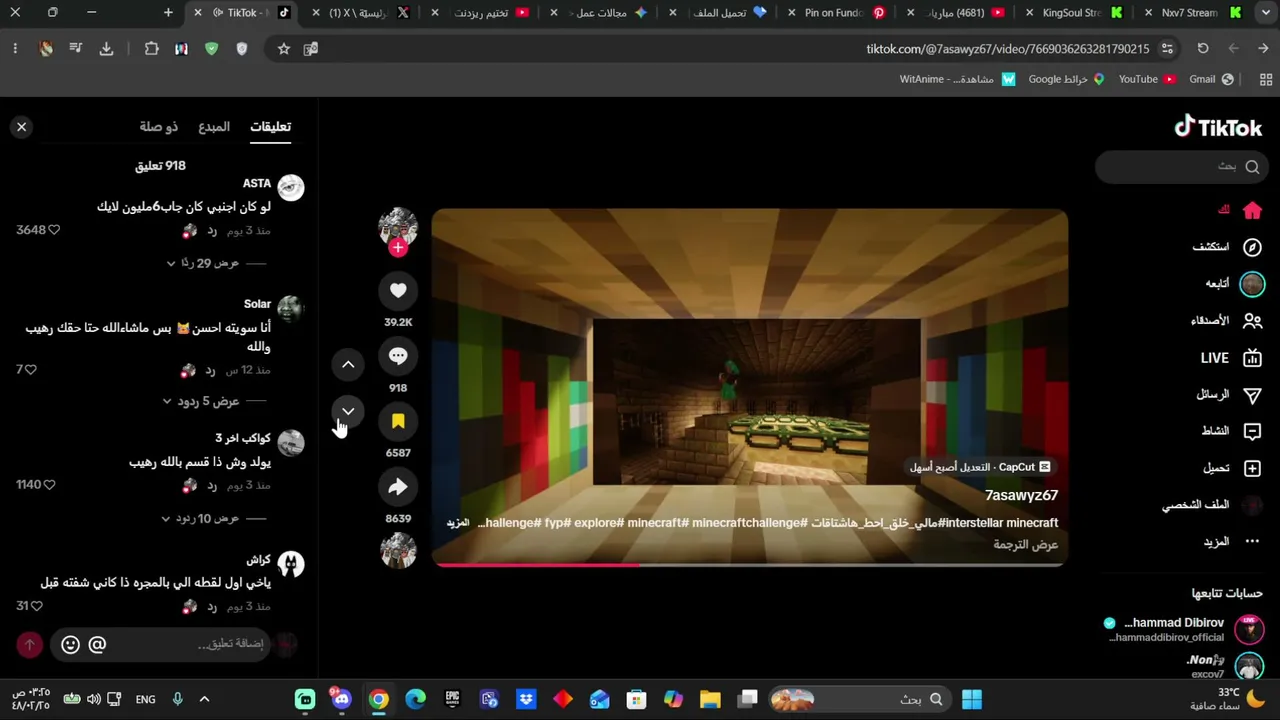Post the comment with the red arrow button
This screenshot has width=1280, height=720.
point(29,644)
